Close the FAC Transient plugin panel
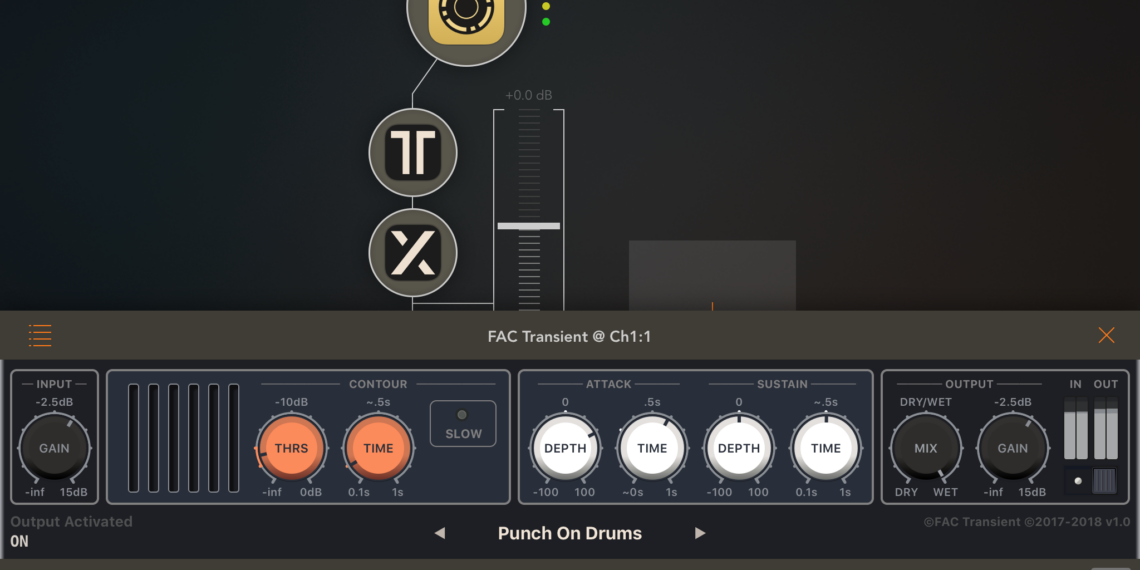 click(1106, 336)
